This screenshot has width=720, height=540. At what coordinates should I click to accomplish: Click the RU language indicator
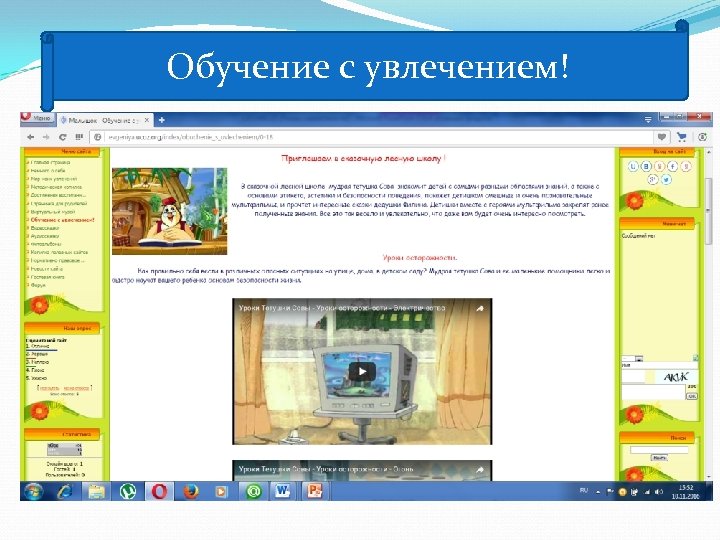pos(584,491)
